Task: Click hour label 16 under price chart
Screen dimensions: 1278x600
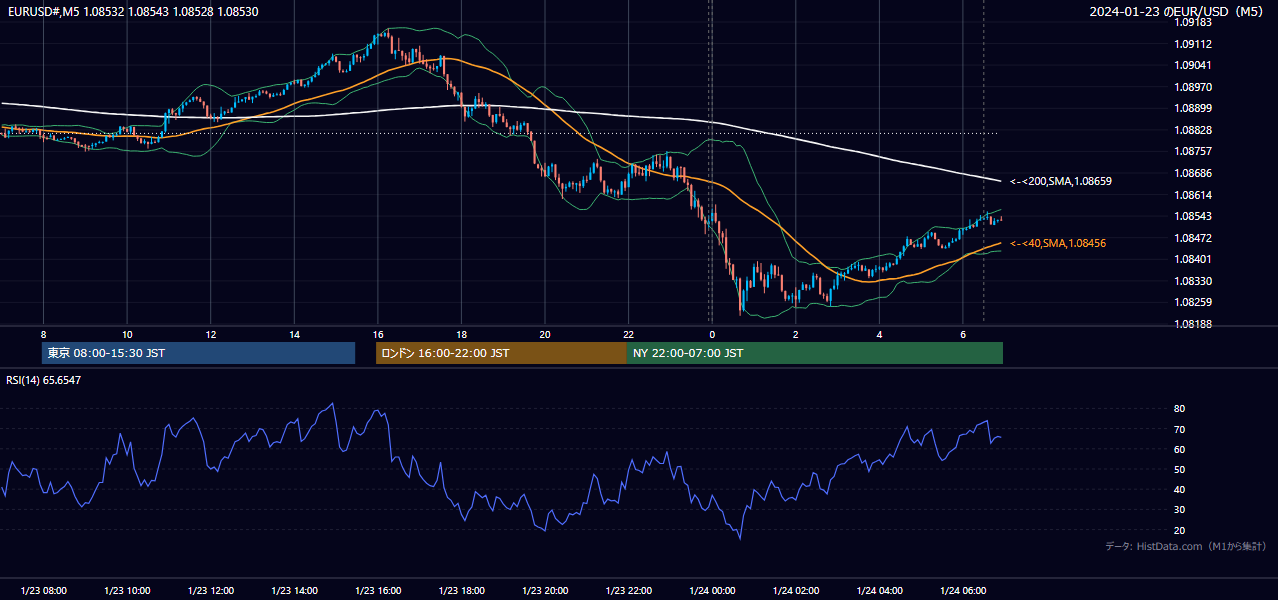Action: pyautogui.click(x=378, y=334)
